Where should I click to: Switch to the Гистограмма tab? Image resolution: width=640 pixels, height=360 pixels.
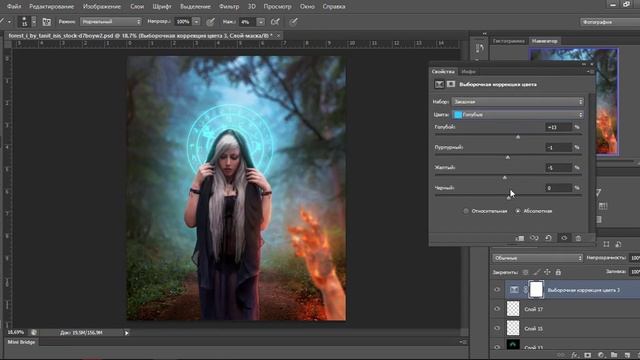click(509, 41)
